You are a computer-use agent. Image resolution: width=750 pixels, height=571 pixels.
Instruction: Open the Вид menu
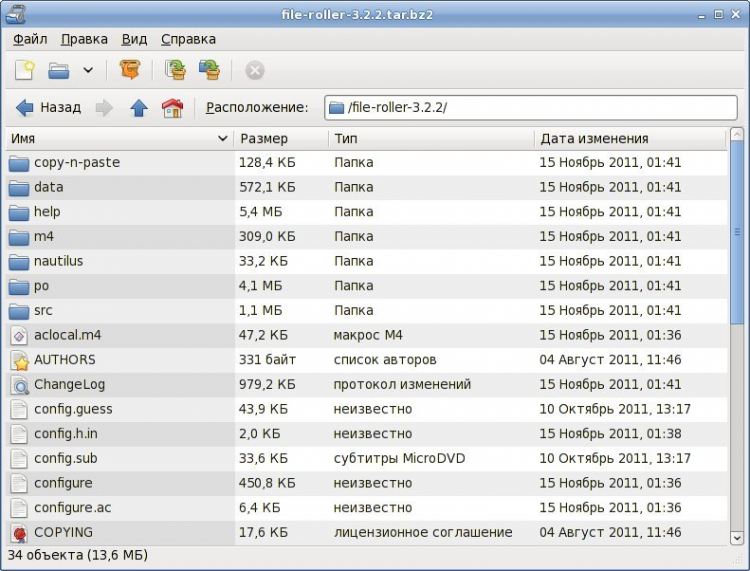pos(134,39)
